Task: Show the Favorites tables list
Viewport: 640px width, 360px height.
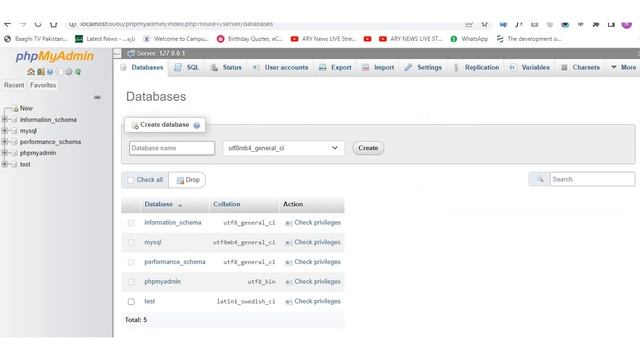Action: coord(43,85)
